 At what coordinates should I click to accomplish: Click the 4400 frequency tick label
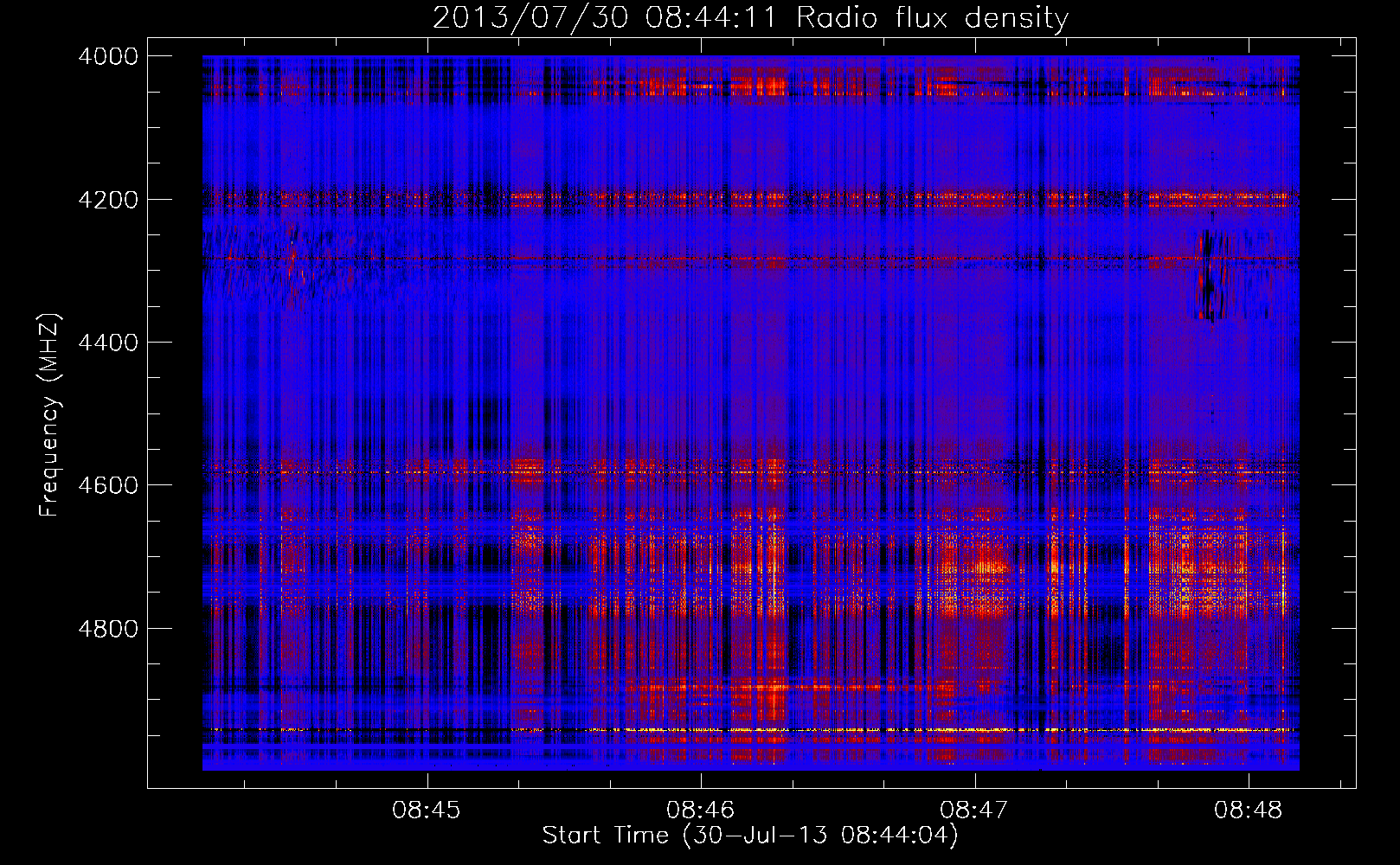[x=108, y=343]
